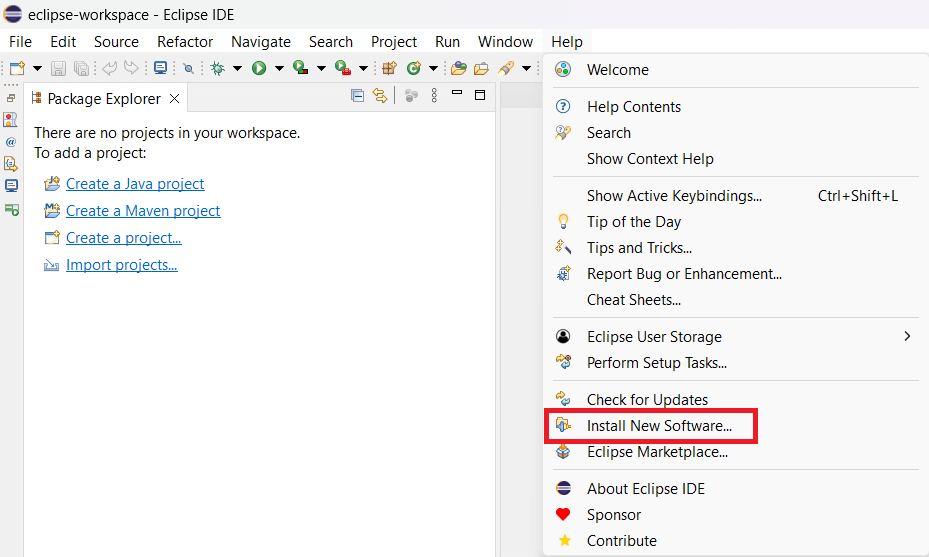The image size is (929, 557).
Task: Expand the New Java Class dropdown arrow
Action: pyautogui.click(x=433, y=69)
